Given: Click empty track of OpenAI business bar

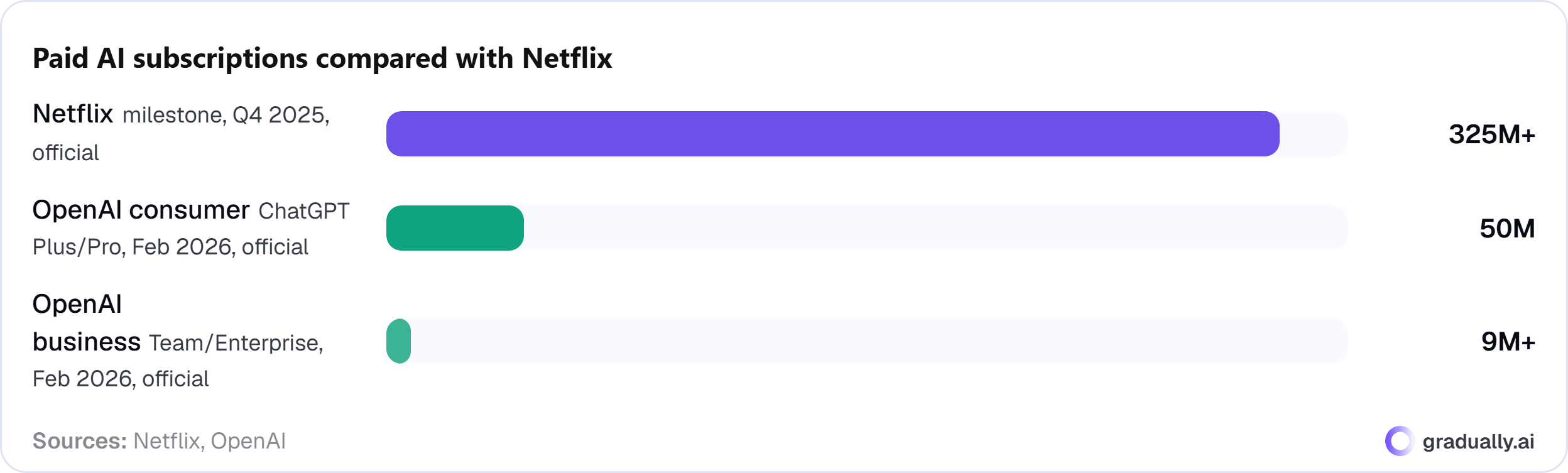Looking at the screenshot, I should tap(879, 341).
